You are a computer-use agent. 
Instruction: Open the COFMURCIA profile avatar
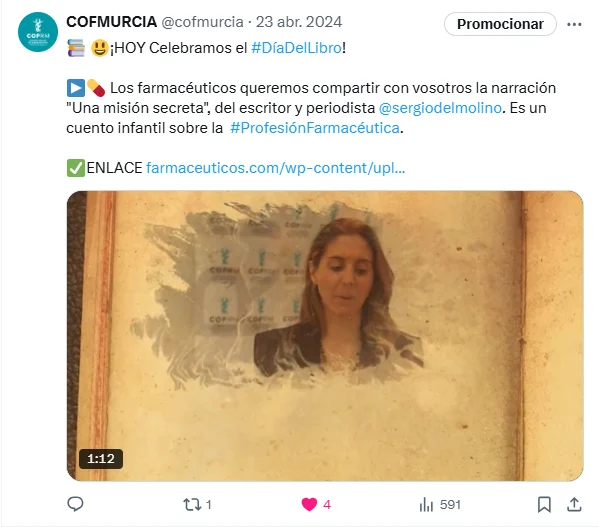coord(38,32)
